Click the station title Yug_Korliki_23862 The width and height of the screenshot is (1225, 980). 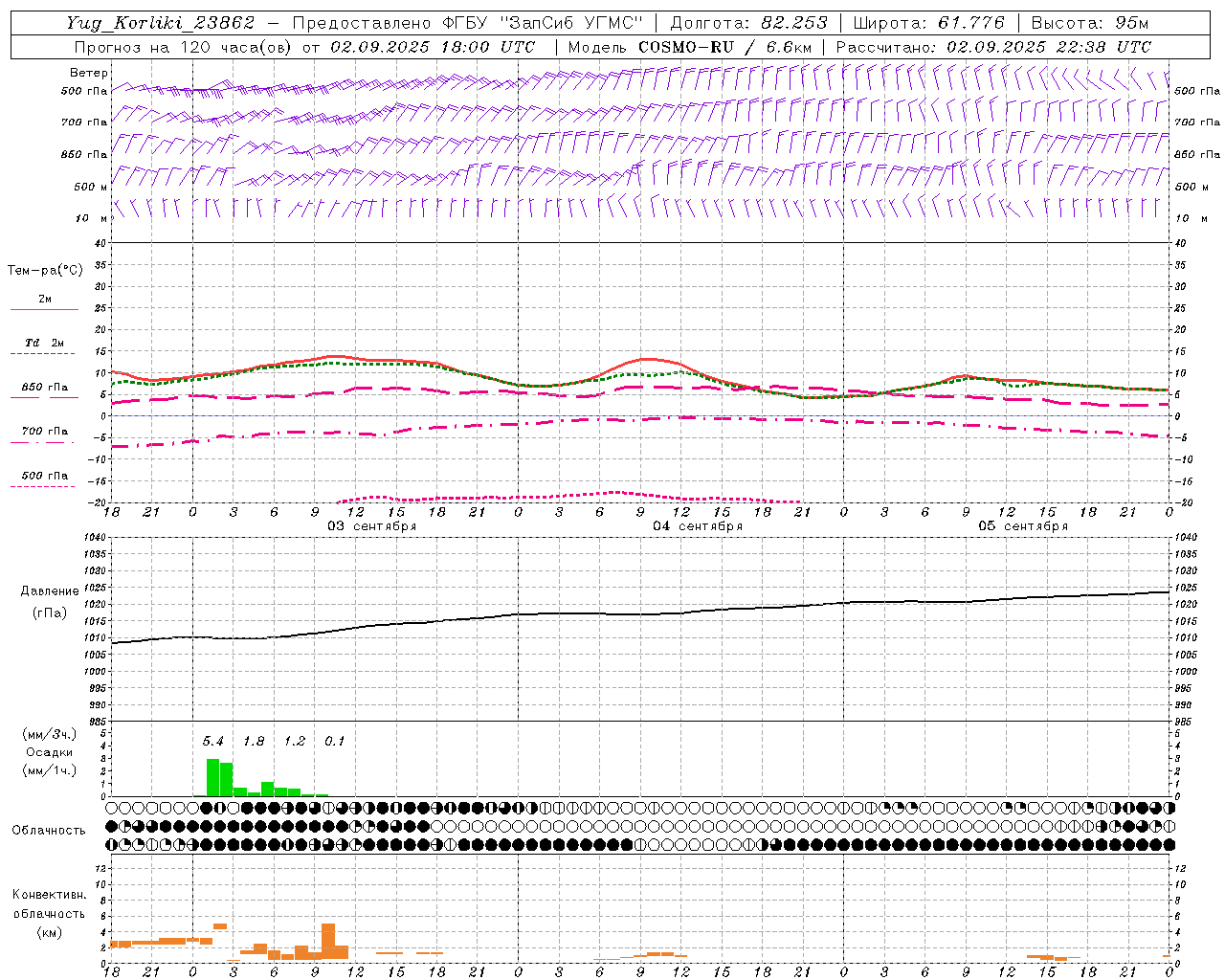(160, 23)
